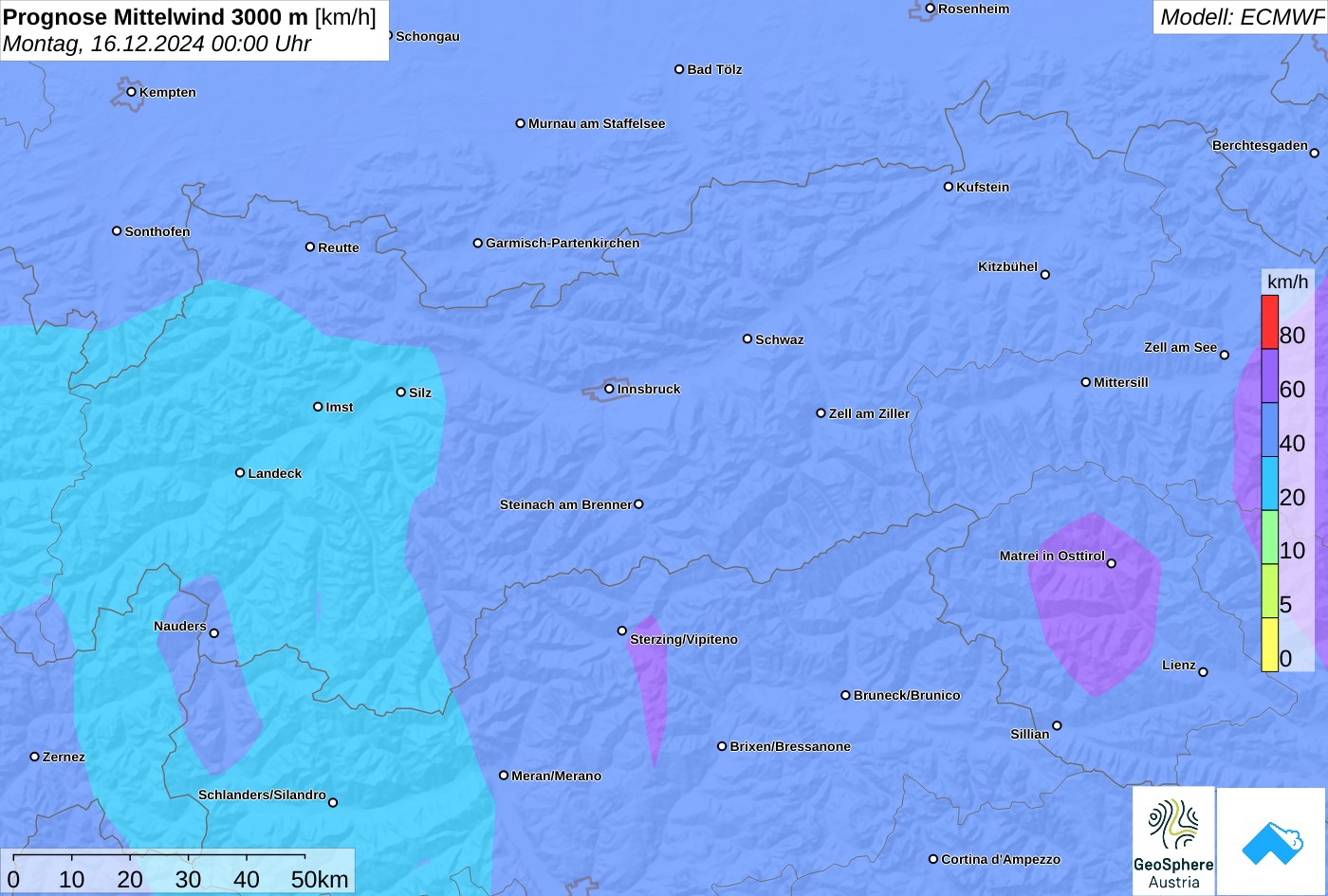Click the 'Imst' label

point(340,407)
